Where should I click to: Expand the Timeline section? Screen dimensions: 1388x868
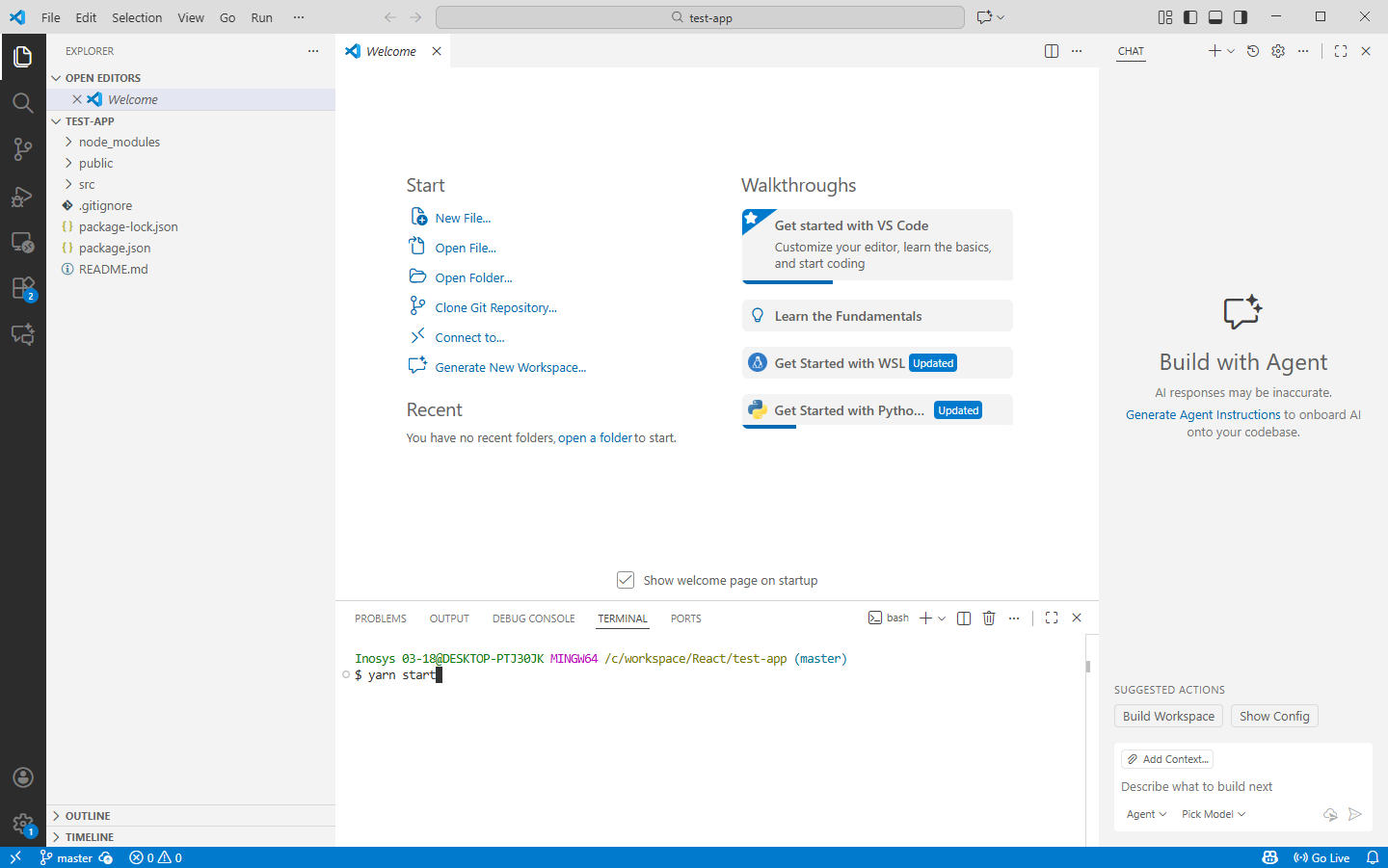(191, 837)
